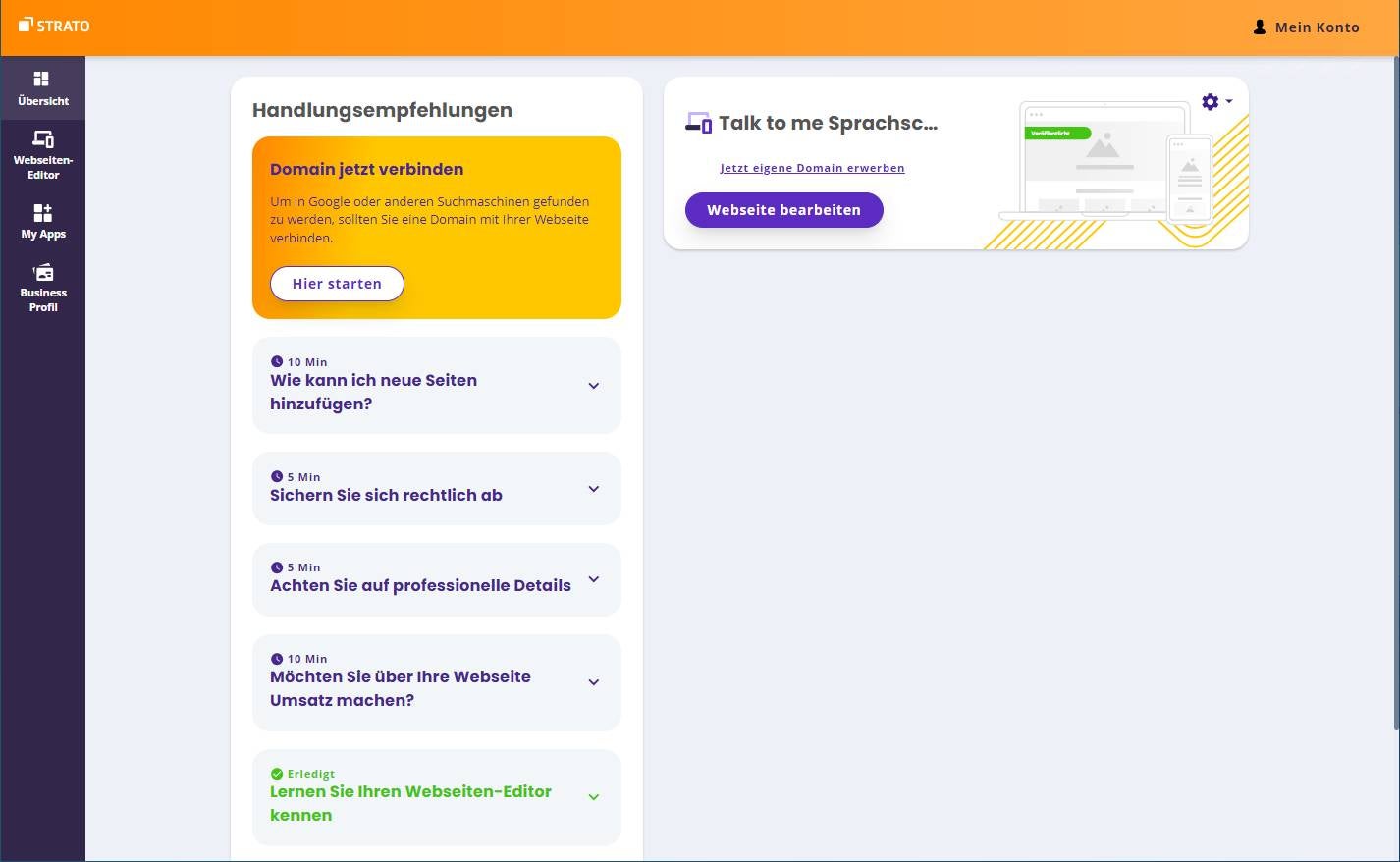1400x862 pixels.
Task: Expand 'Wie kann ich neue Seiten hinzufügen?'
Action: click(593, 385)
